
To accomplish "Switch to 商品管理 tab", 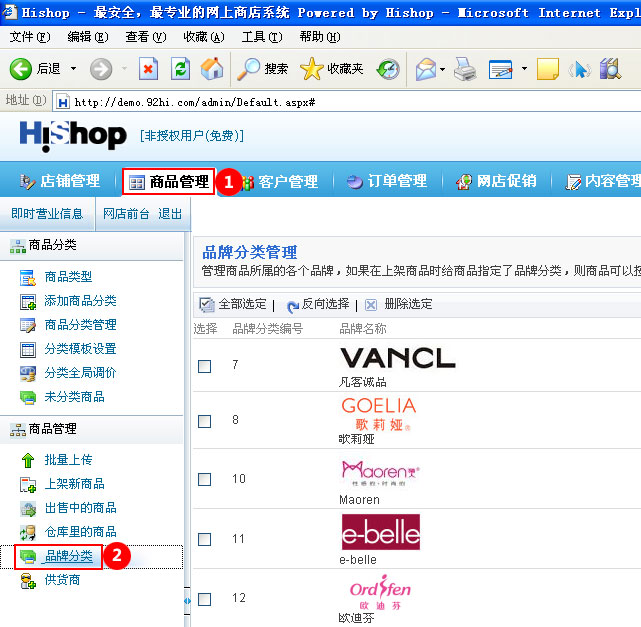I will click(x=168, y=181).
